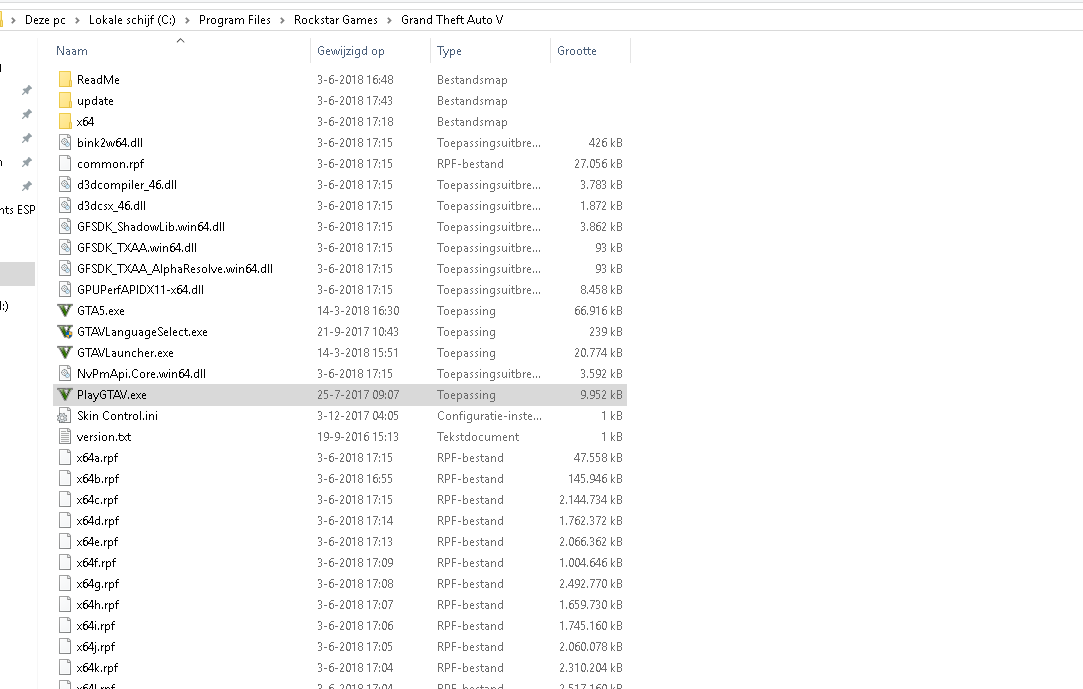Expand the breadcrumb arrow after Deze pc
The image size is (1083, 689).
[77, 20]
